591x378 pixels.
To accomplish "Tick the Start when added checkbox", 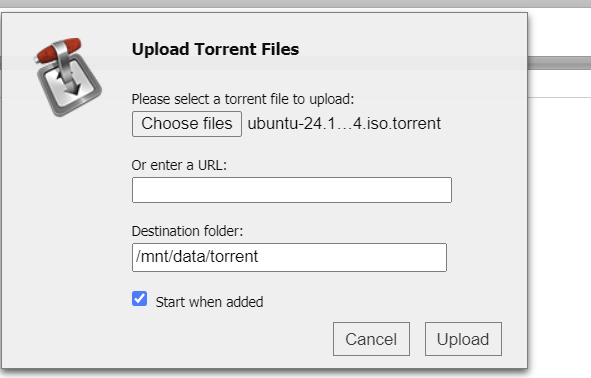I will coord(139,298).
